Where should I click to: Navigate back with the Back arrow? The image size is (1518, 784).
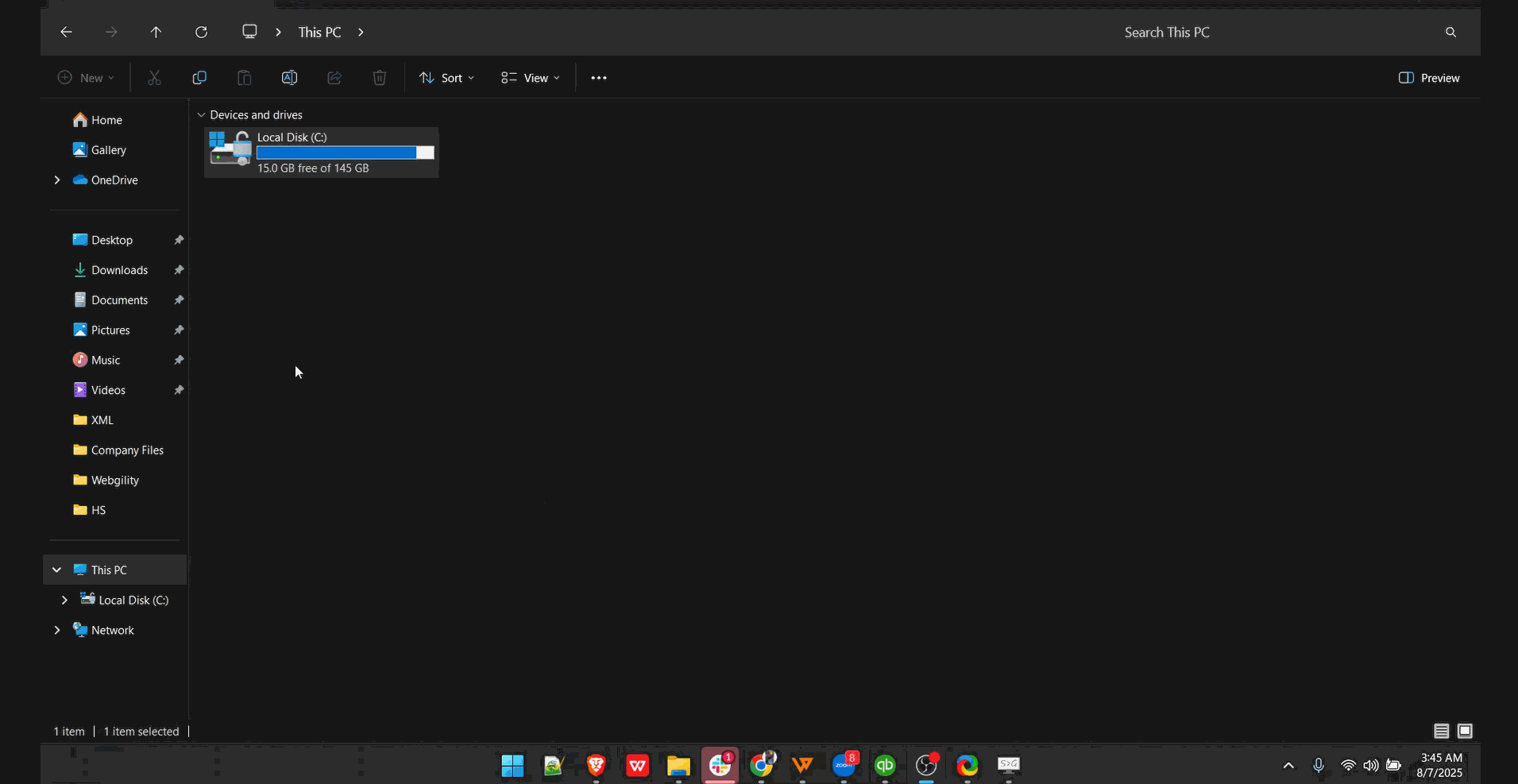(x=66, y=32)
